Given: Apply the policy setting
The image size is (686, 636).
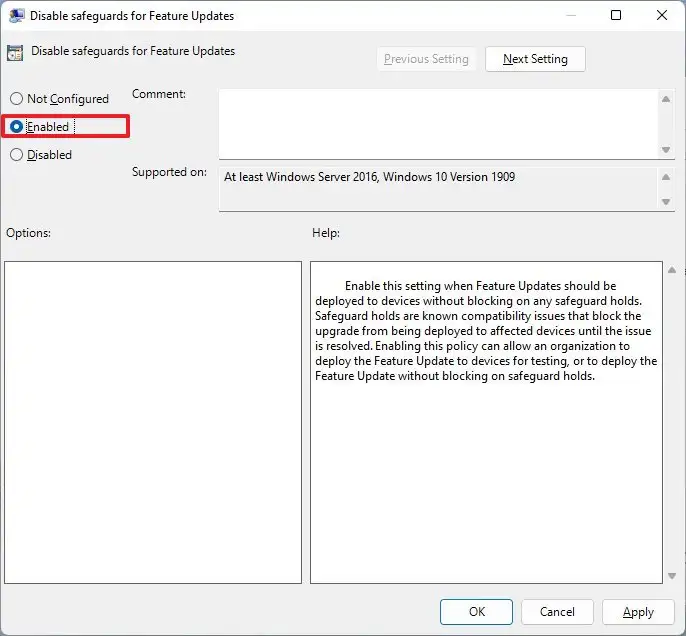Looking at the screenshot, I should [x=638, y=612].
